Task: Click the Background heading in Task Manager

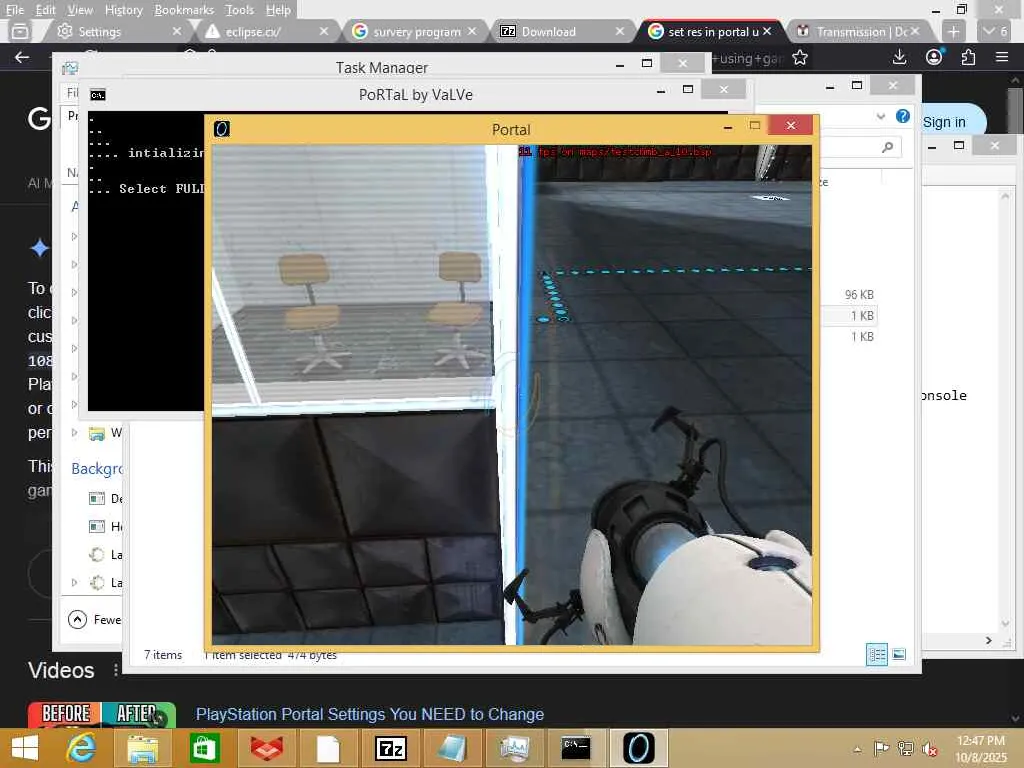Action: (97, 468)
